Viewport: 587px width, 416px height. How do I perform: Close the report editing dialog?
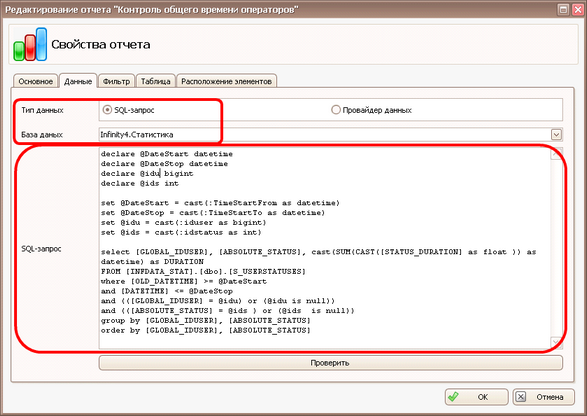coord(578,9)
